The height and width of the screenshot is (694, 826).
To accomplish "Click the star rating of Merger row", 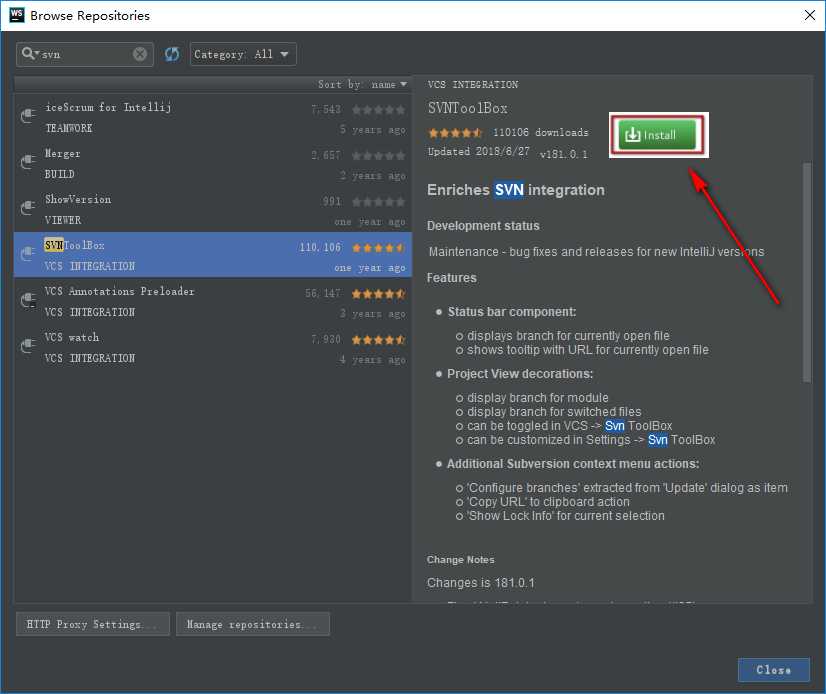I will pos(378,155).
